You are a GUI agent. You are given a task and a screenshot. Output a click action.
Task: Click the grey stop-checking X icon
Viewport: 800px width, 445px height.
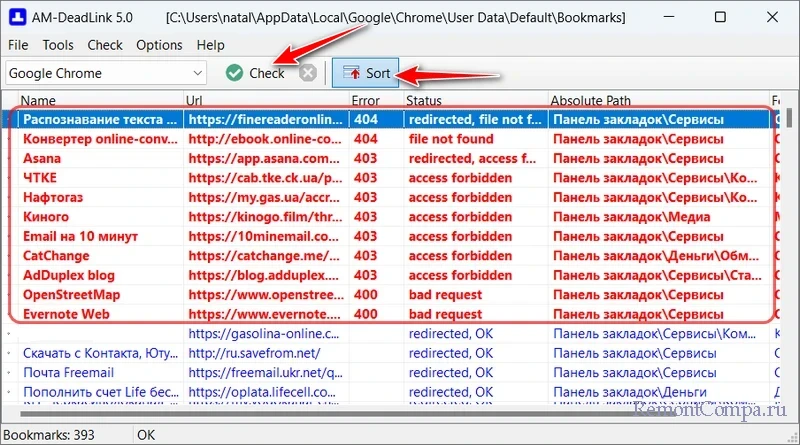point(309,73)
